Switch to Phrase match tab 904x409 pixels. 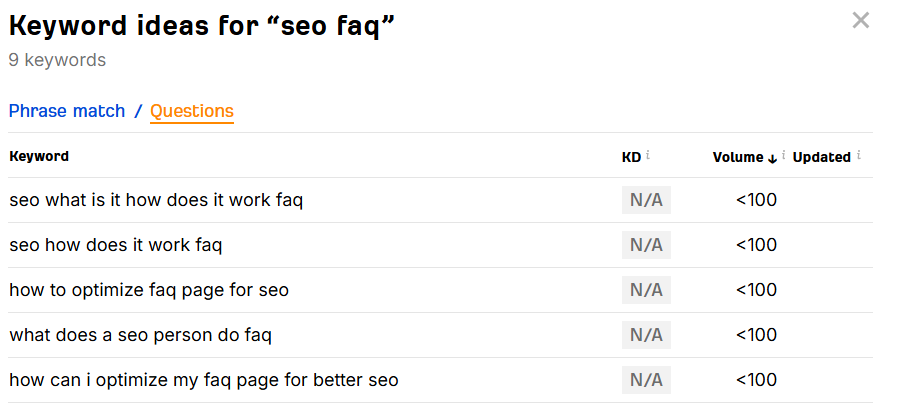pyautogui.click(x=67, y=111)
